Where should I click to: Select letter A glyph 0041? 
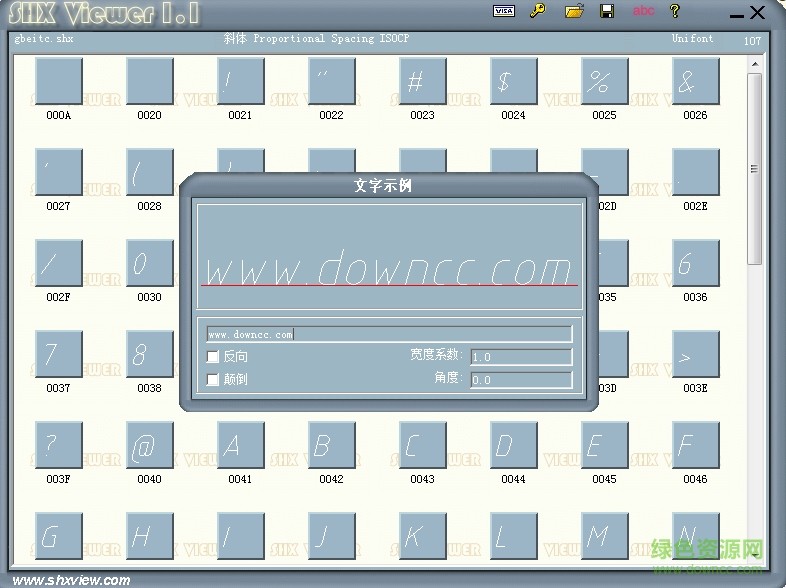241,445
